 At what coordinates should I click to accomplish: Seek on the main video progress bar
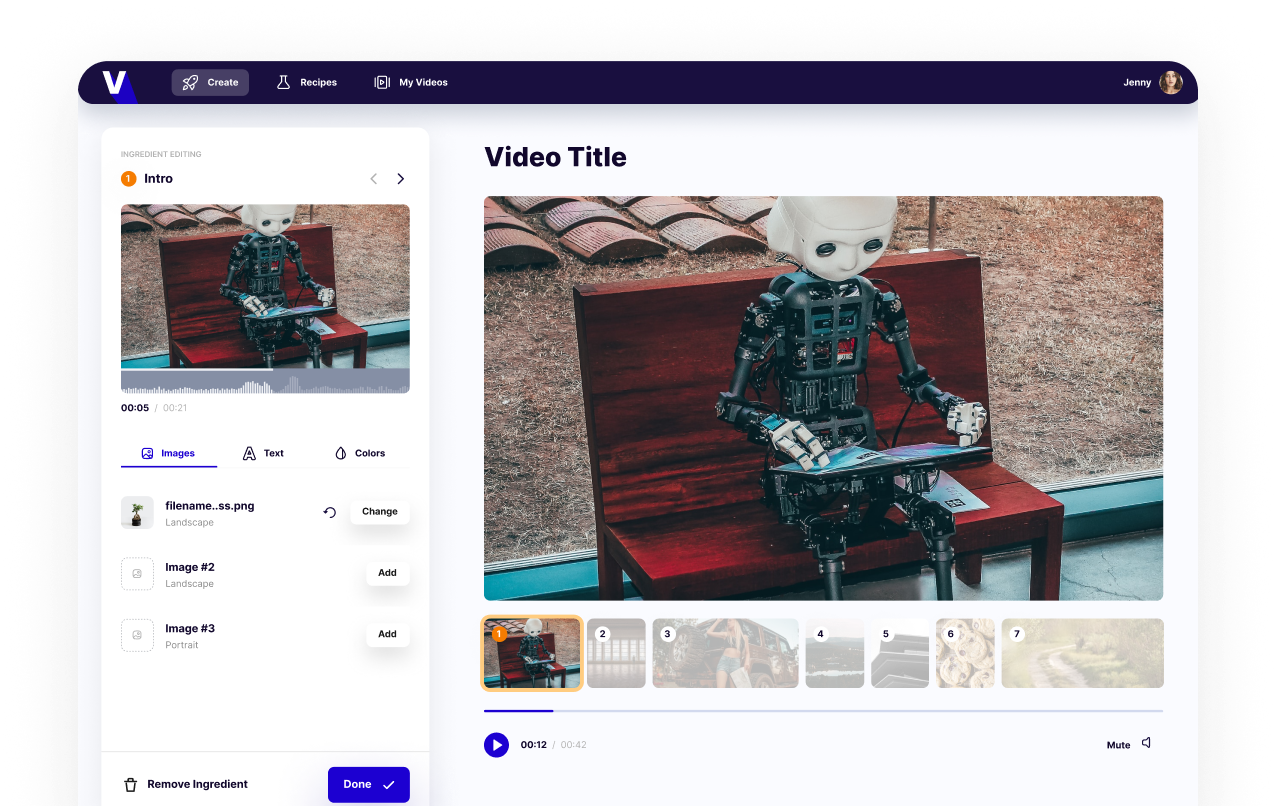click(823, 711)
